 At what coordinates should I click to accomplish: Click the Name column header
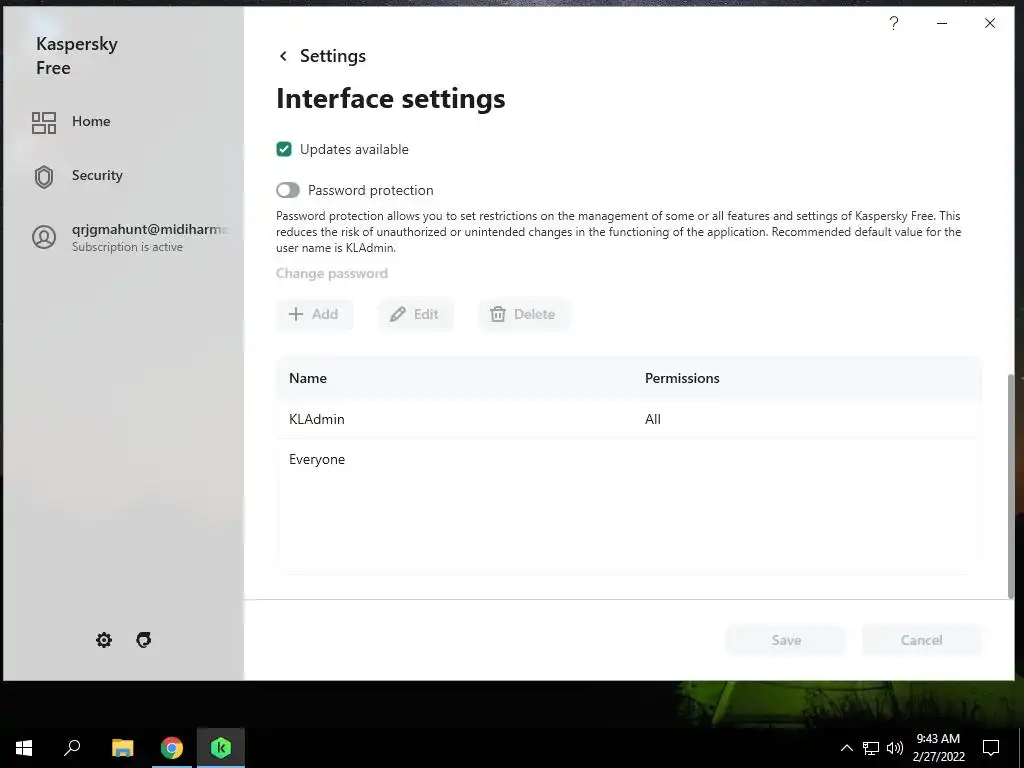[308, 379]
